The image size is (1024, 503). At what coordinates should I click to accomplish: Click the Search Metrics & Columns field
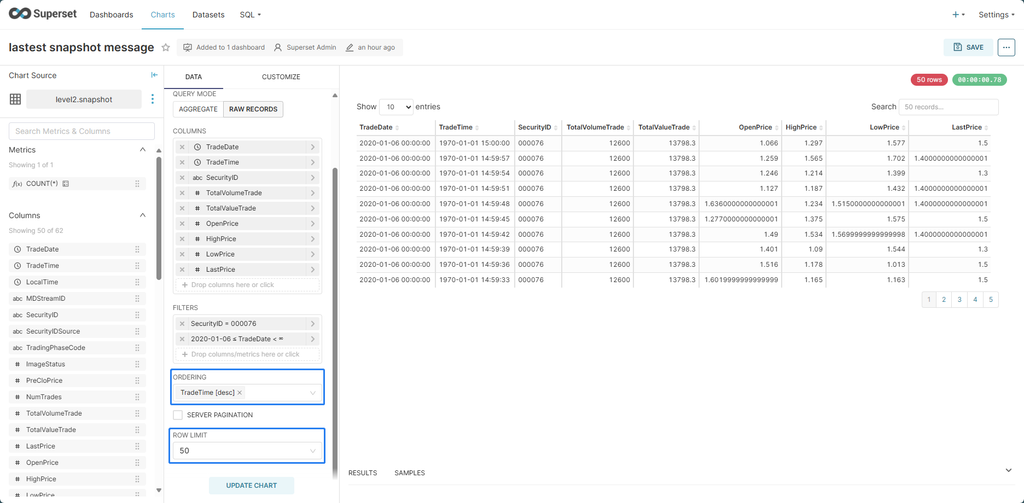82,131
